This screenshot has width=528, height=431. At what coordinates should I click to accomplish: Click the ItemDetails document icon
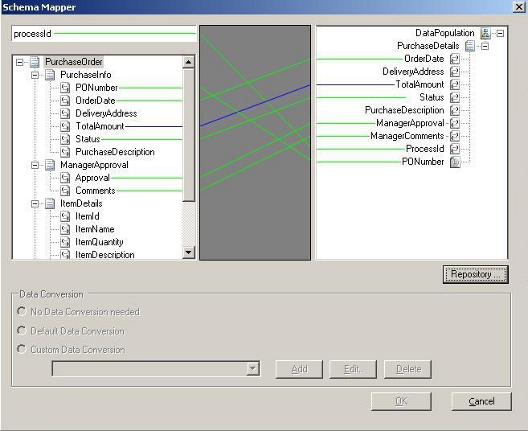point(50,204)
